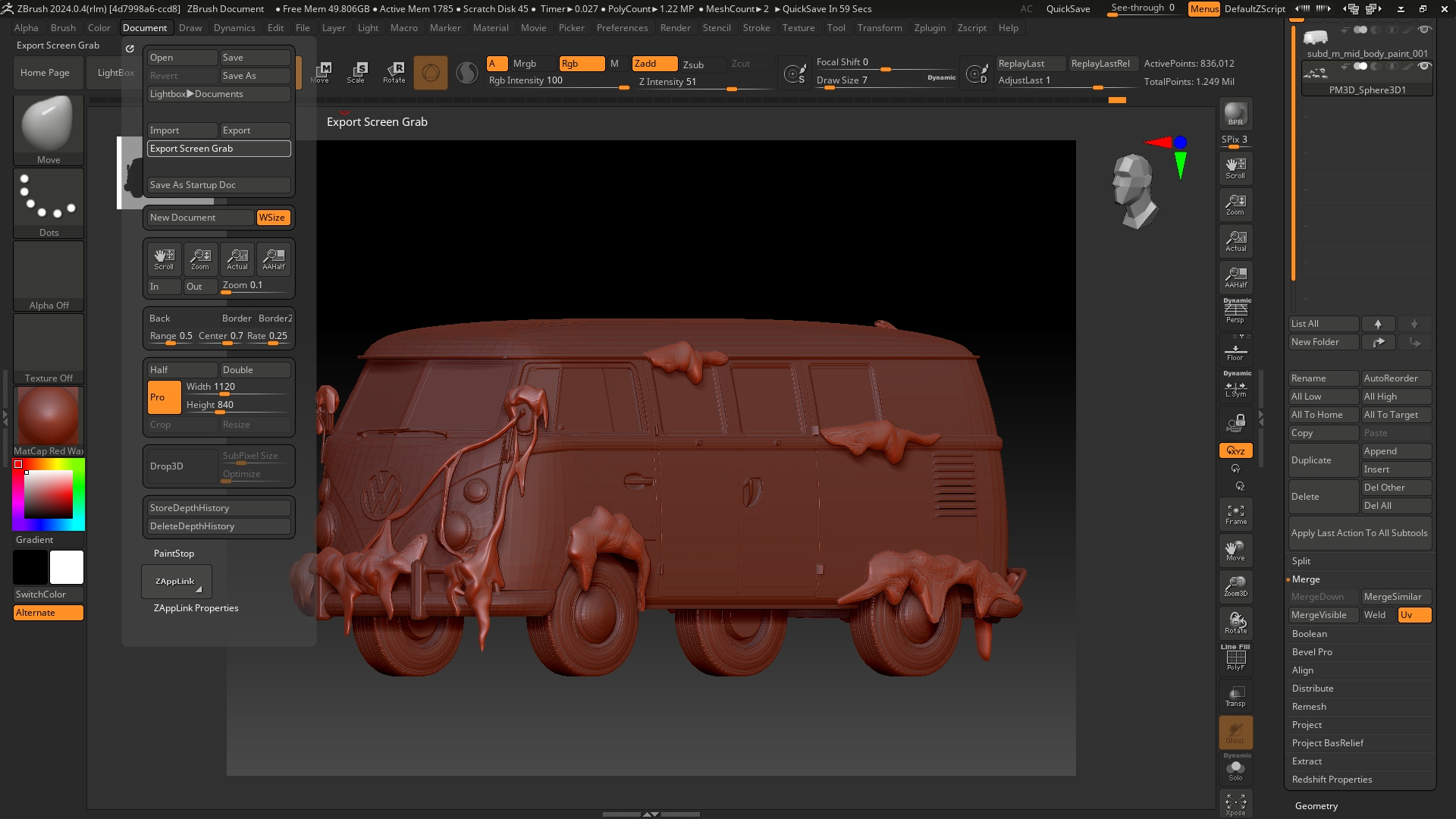This screenshot has height=819, width=1456.
Task: Expand the Split section
Action: click(1301, 561)
